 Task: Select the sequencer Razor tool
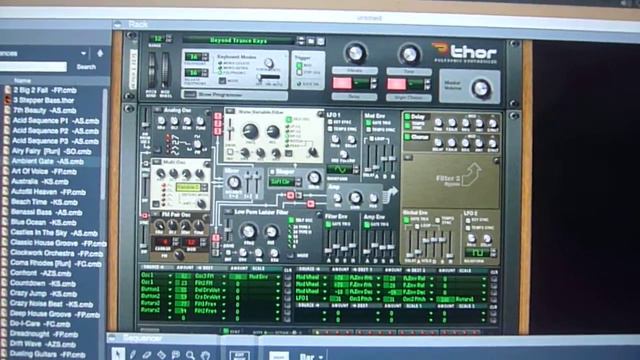[x=161, y=354]
